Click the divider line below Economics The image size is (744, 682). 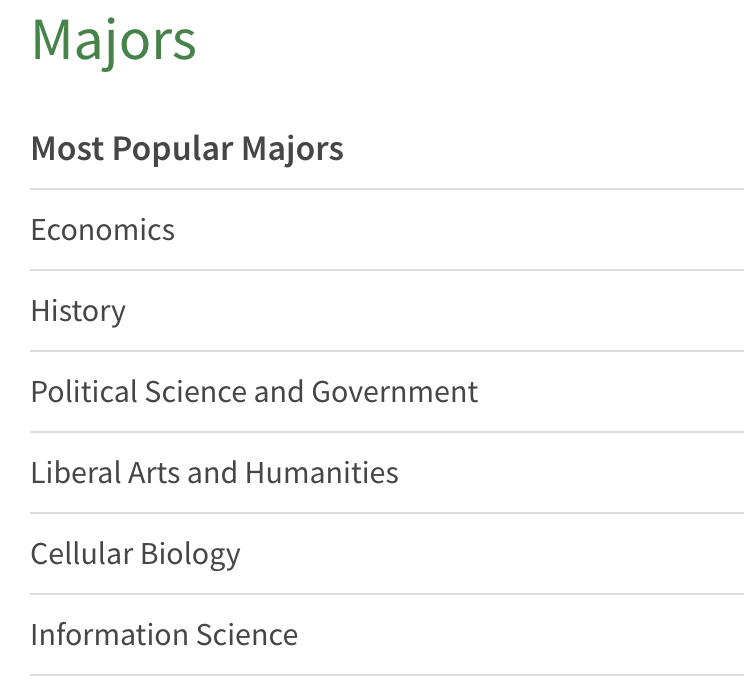click(x=387, y=270)
